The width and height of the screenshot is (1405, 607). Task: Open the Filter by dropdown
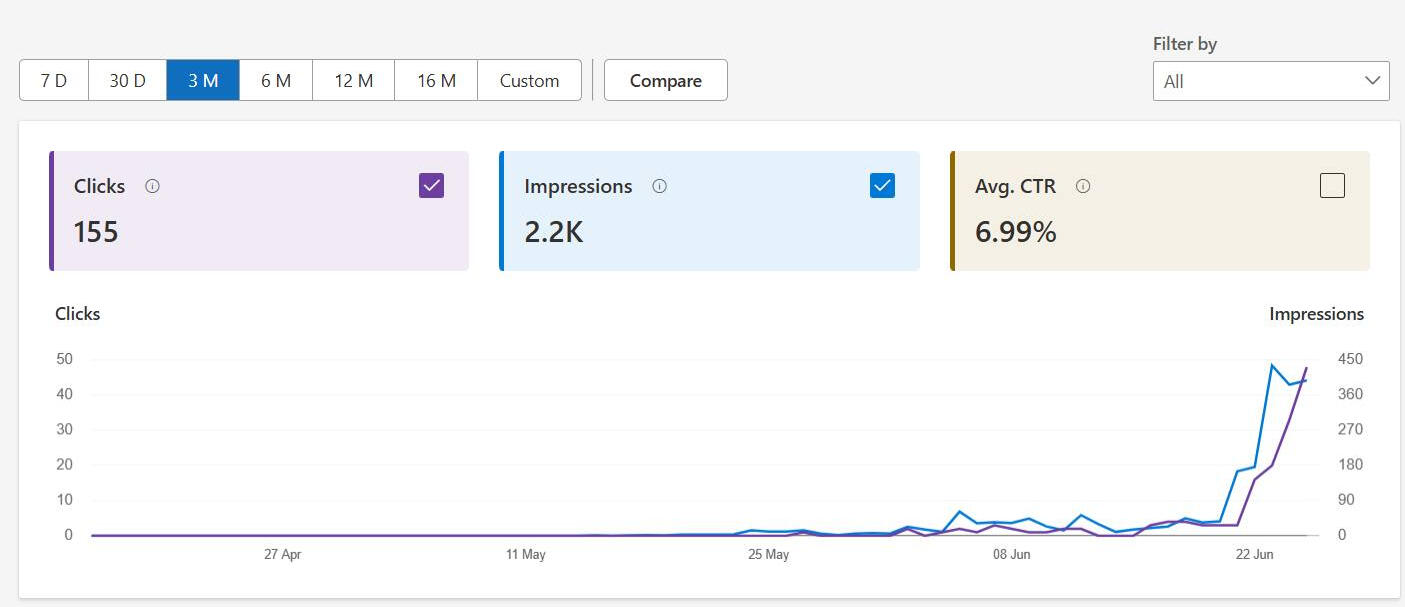(1270, 81)
